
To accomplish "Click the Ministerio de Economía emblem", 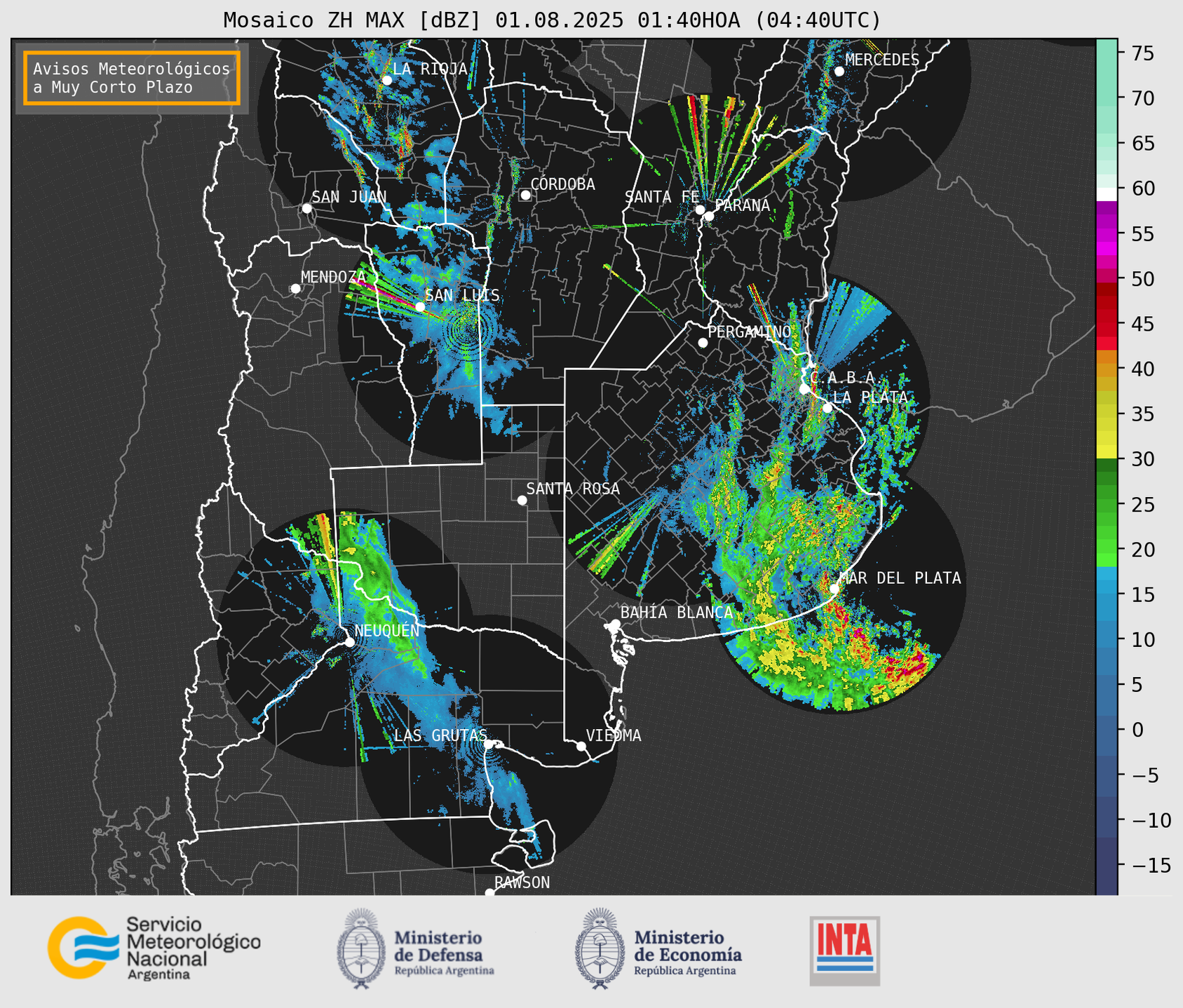I will click(600, 948).
